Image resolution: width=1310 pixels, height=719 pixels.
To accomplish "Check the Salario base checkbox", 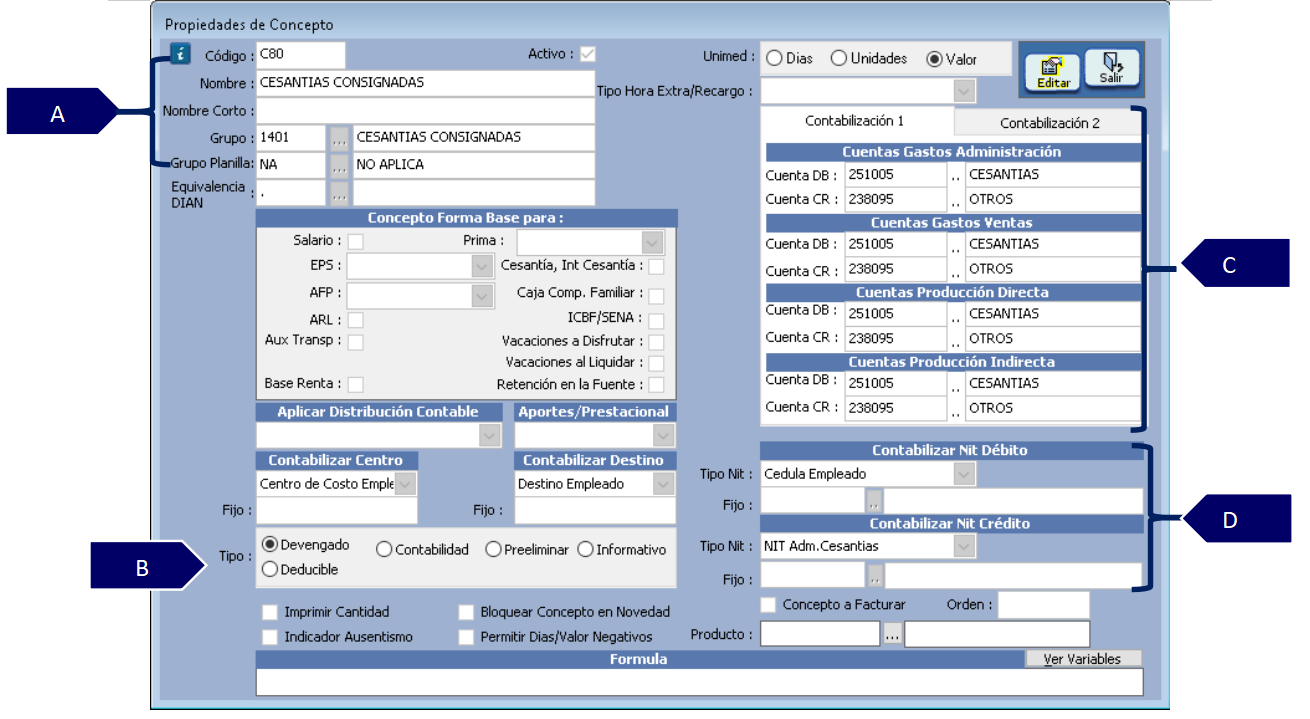I will [x=355, y=241].
